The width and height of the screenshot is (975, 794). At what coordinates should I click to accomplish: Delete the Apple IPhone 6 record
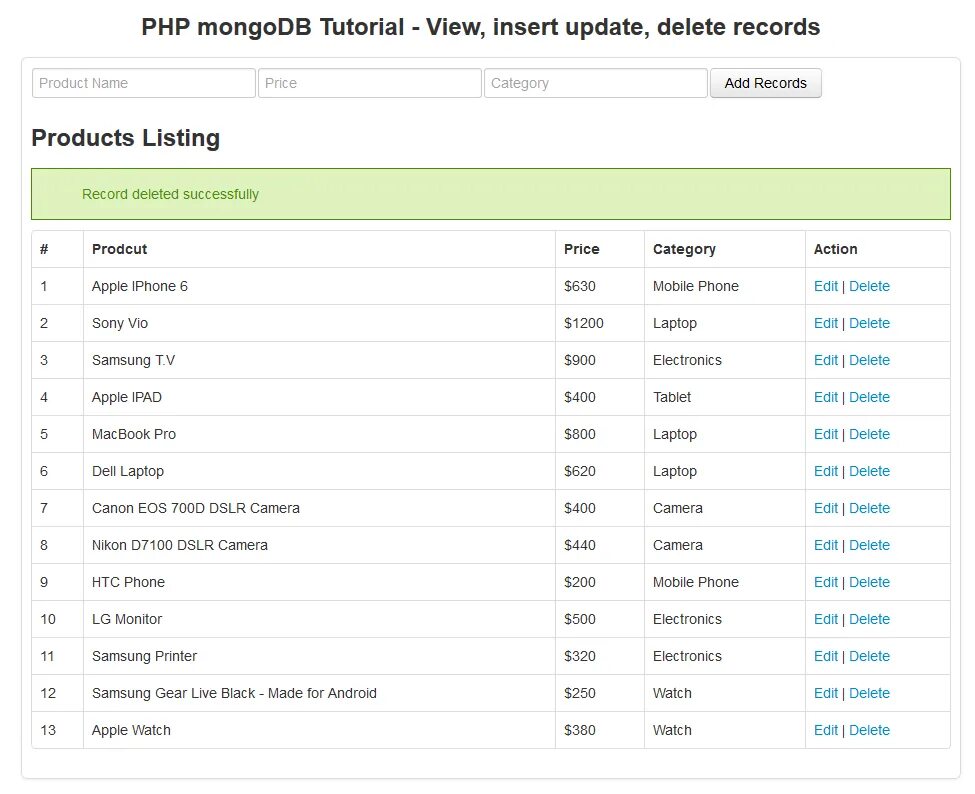[869, 286]
